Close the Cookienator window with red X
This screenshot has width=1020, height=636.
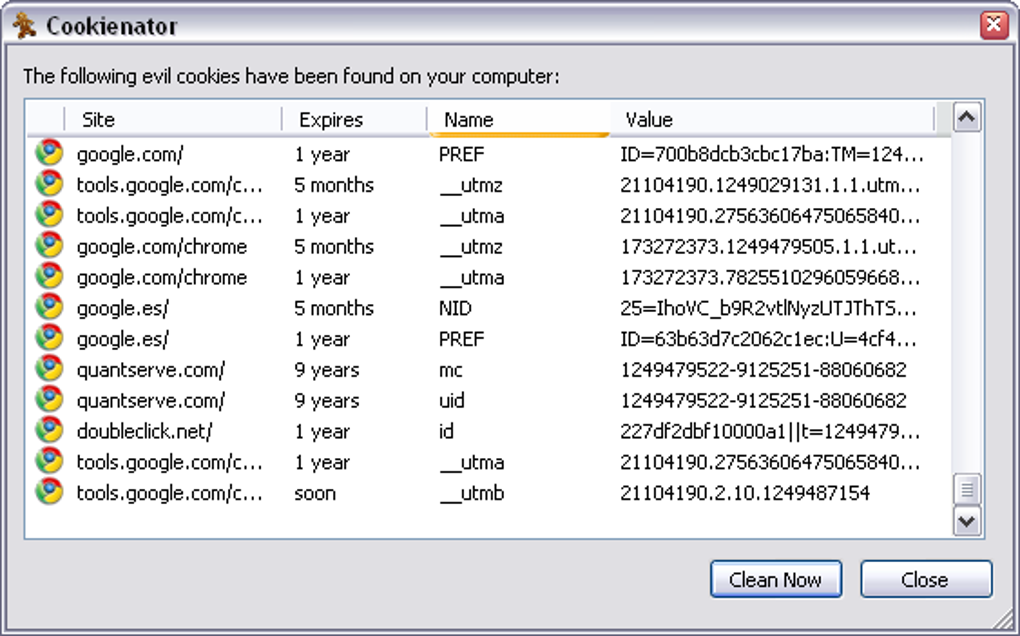point(994,25)
